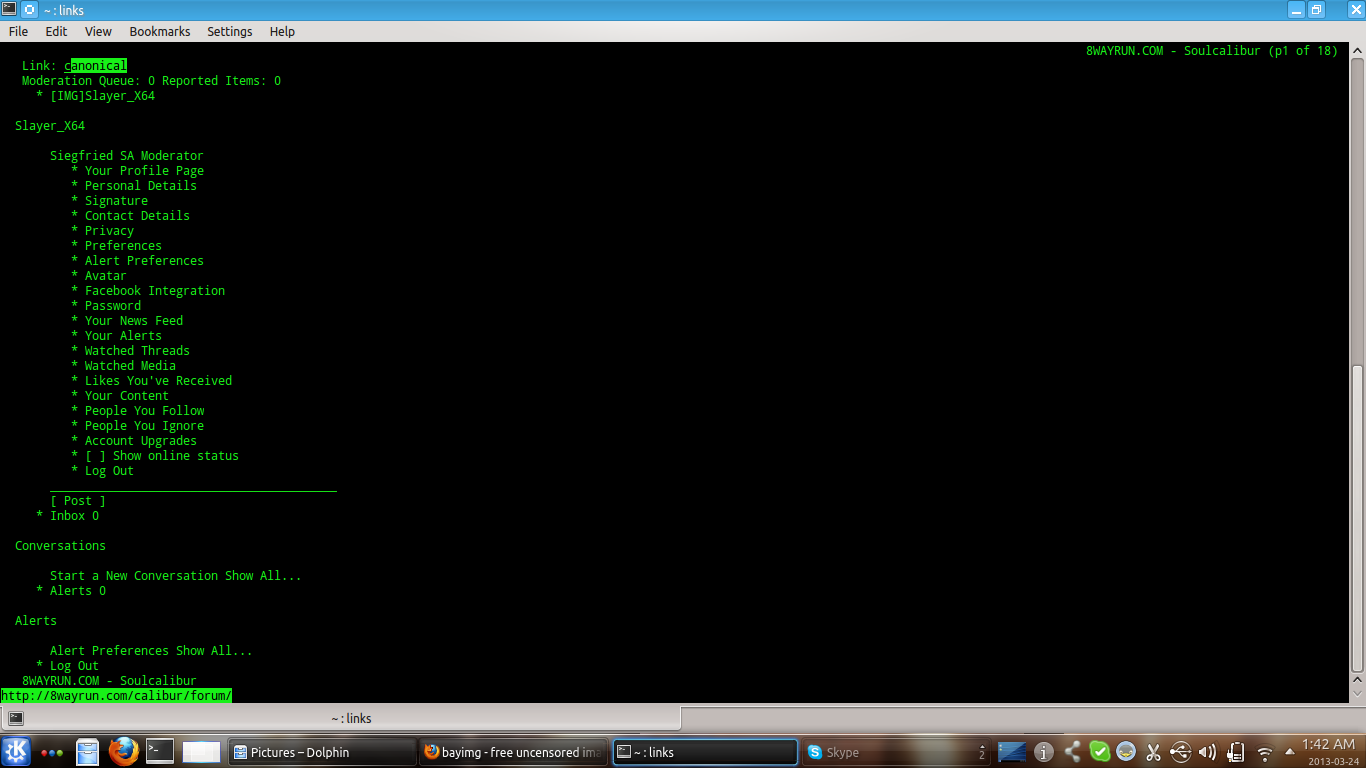Image resolution: width=1366 pixels, height=768 pixels.
Task: Open Personal Details link
Action: click(x=141, y=186)
